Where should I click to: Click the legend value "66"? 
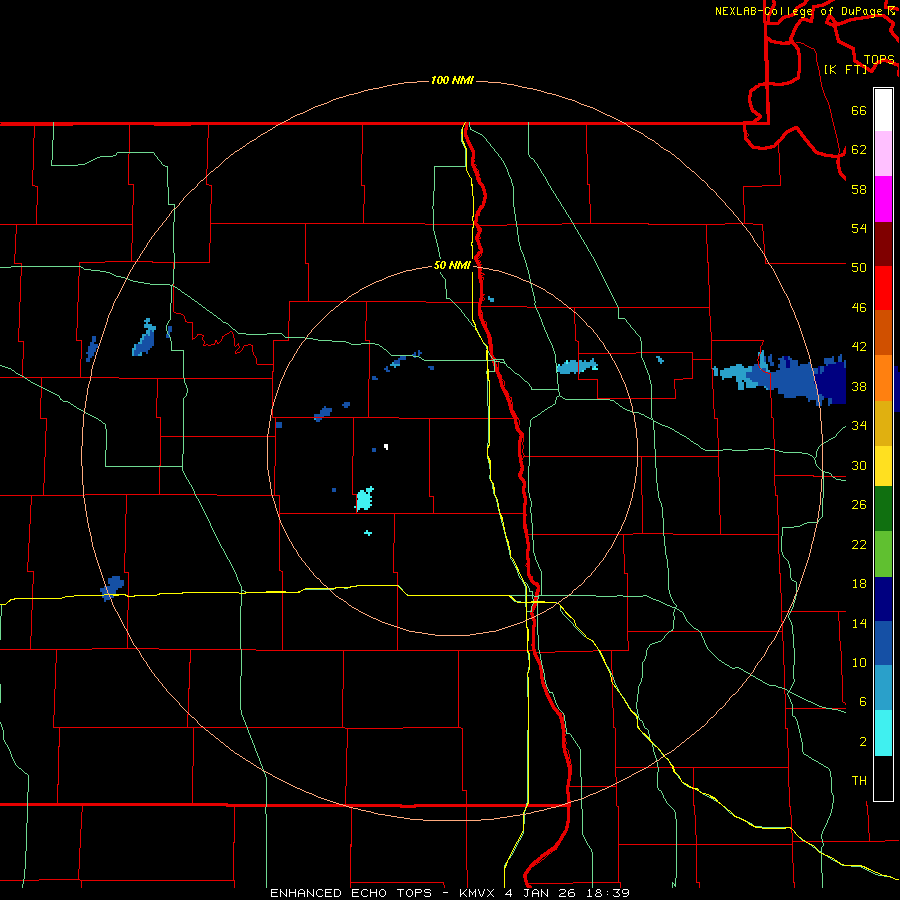859,111
